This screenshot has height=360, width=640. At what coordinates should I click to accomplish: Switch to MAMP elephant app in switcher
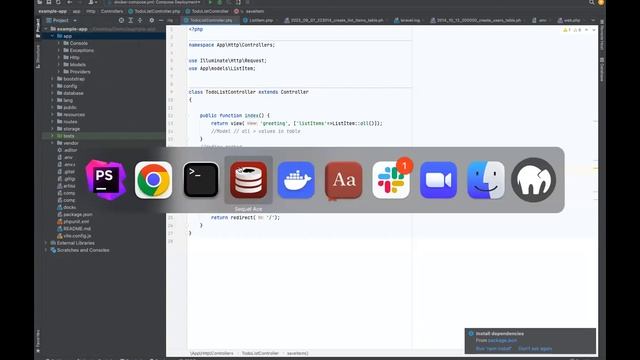(533, 180)
